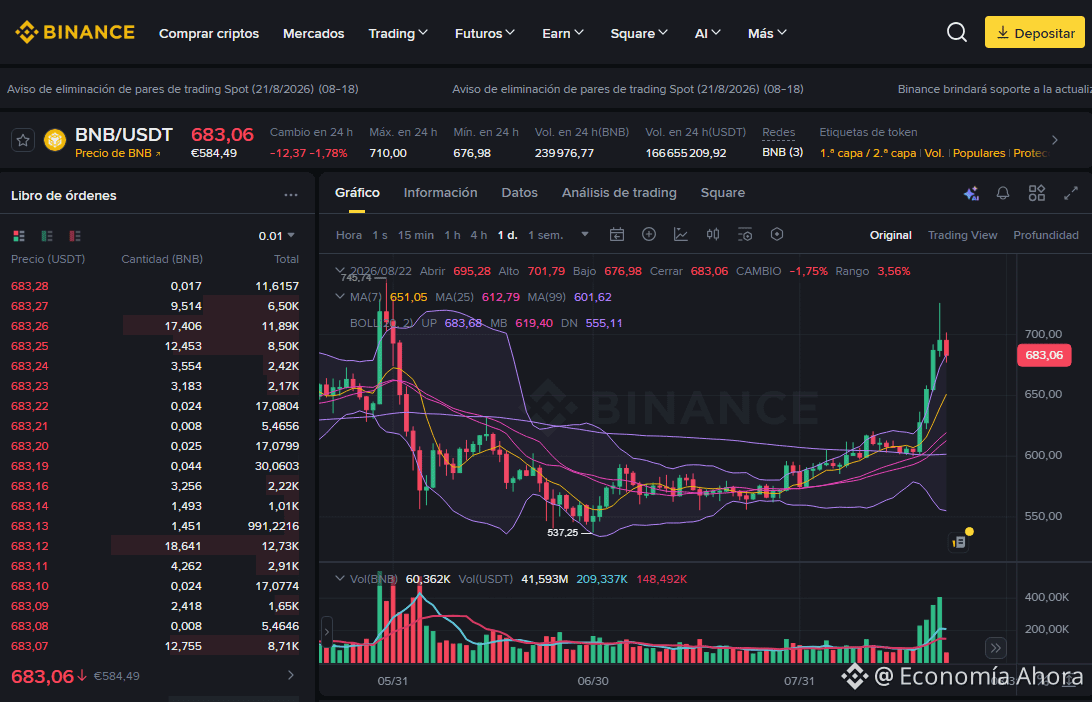1092x702 pixels.
Task: Select the 1 s interval
Action: click(380, 235)
